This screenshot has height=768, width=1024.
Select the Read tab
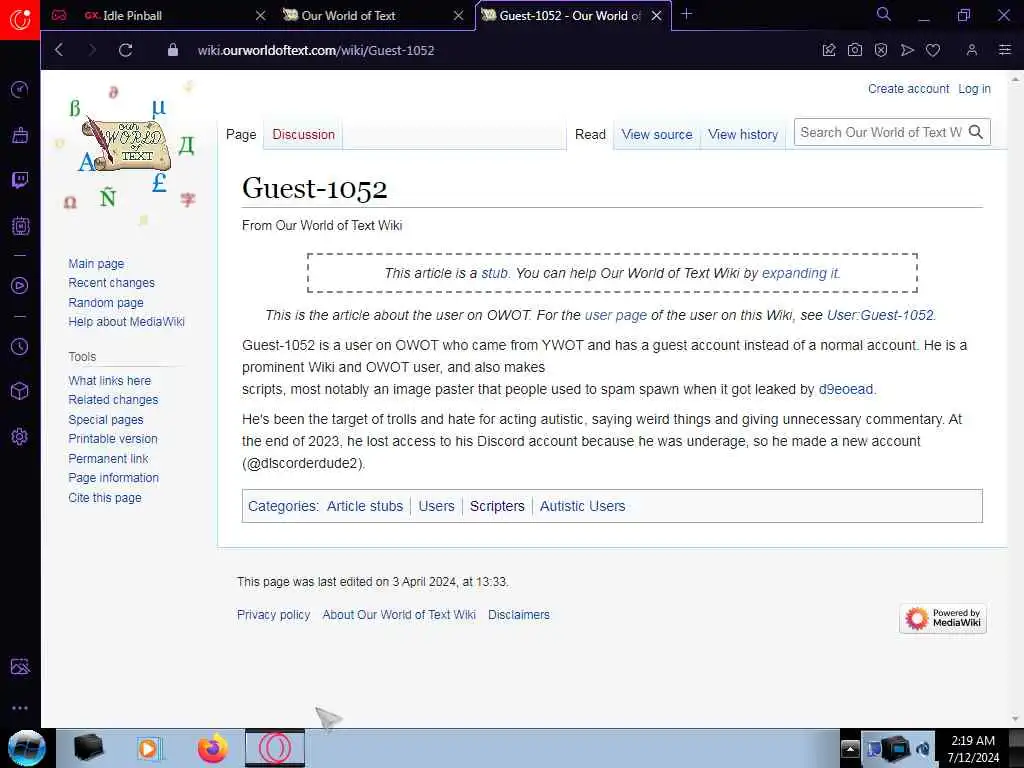tap(590, 135)
